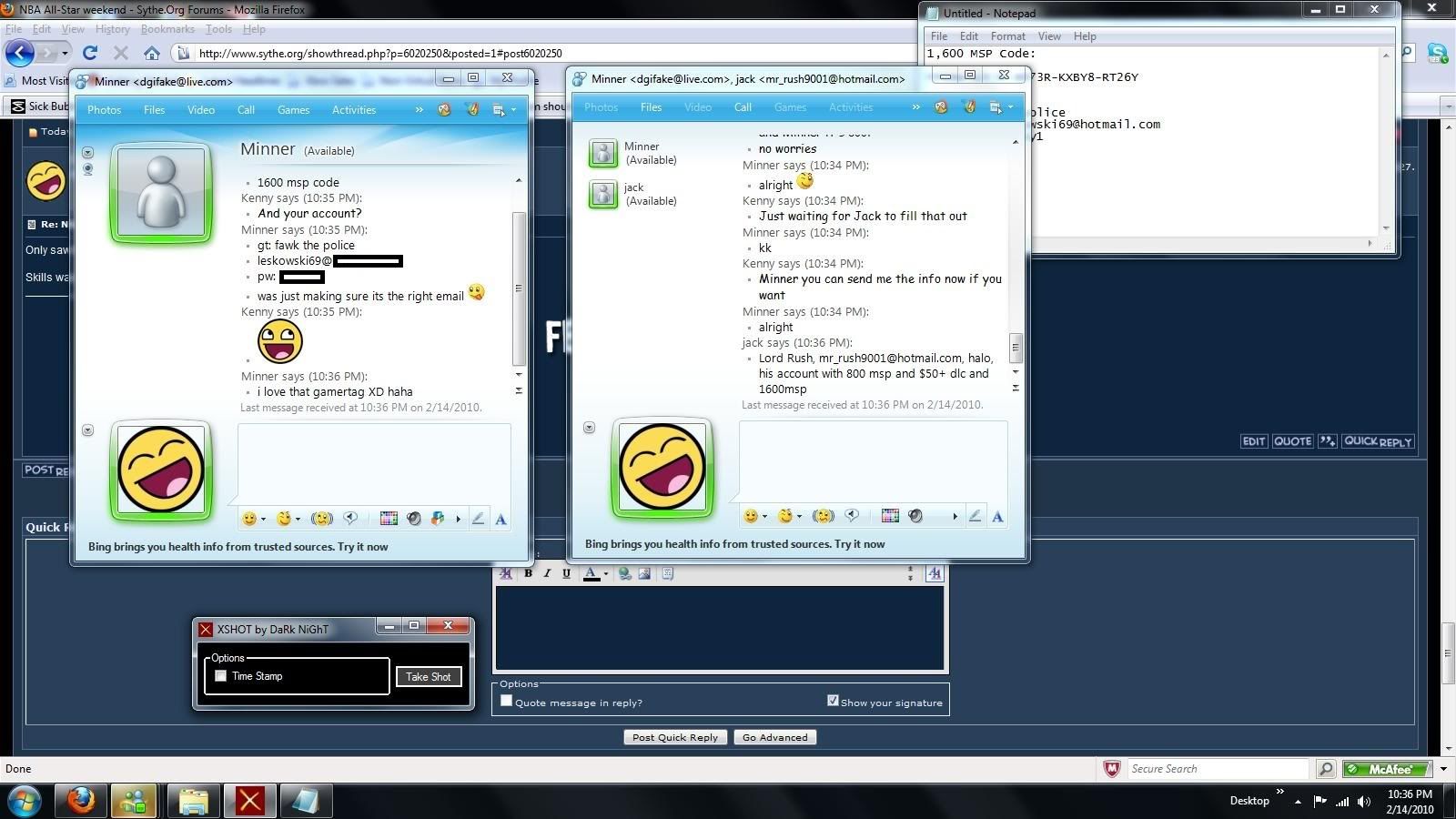Send a nudge in Minner chat
Image resolution: width=1456 pixels, height=819 pixels.
click(321, 519)
